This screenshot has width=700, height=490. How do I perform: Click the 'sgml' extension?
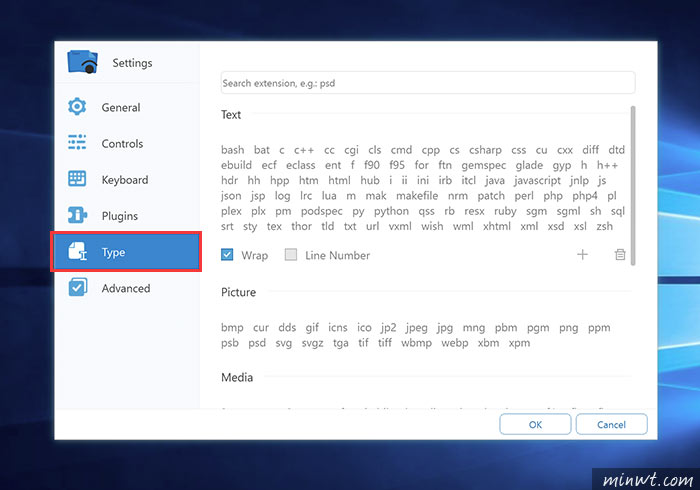[x=568, y=212]
